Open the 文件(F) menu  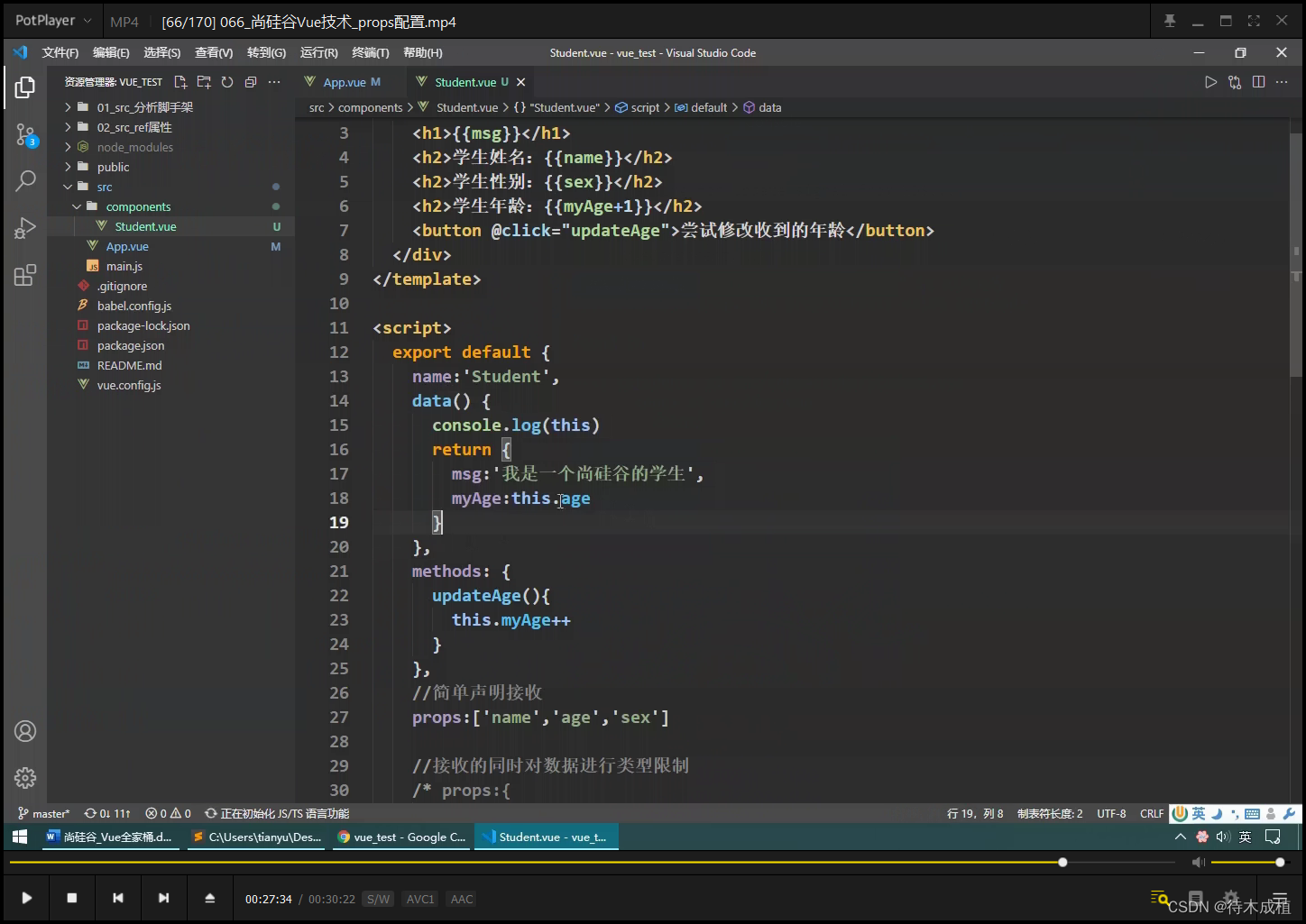[60, 52]
